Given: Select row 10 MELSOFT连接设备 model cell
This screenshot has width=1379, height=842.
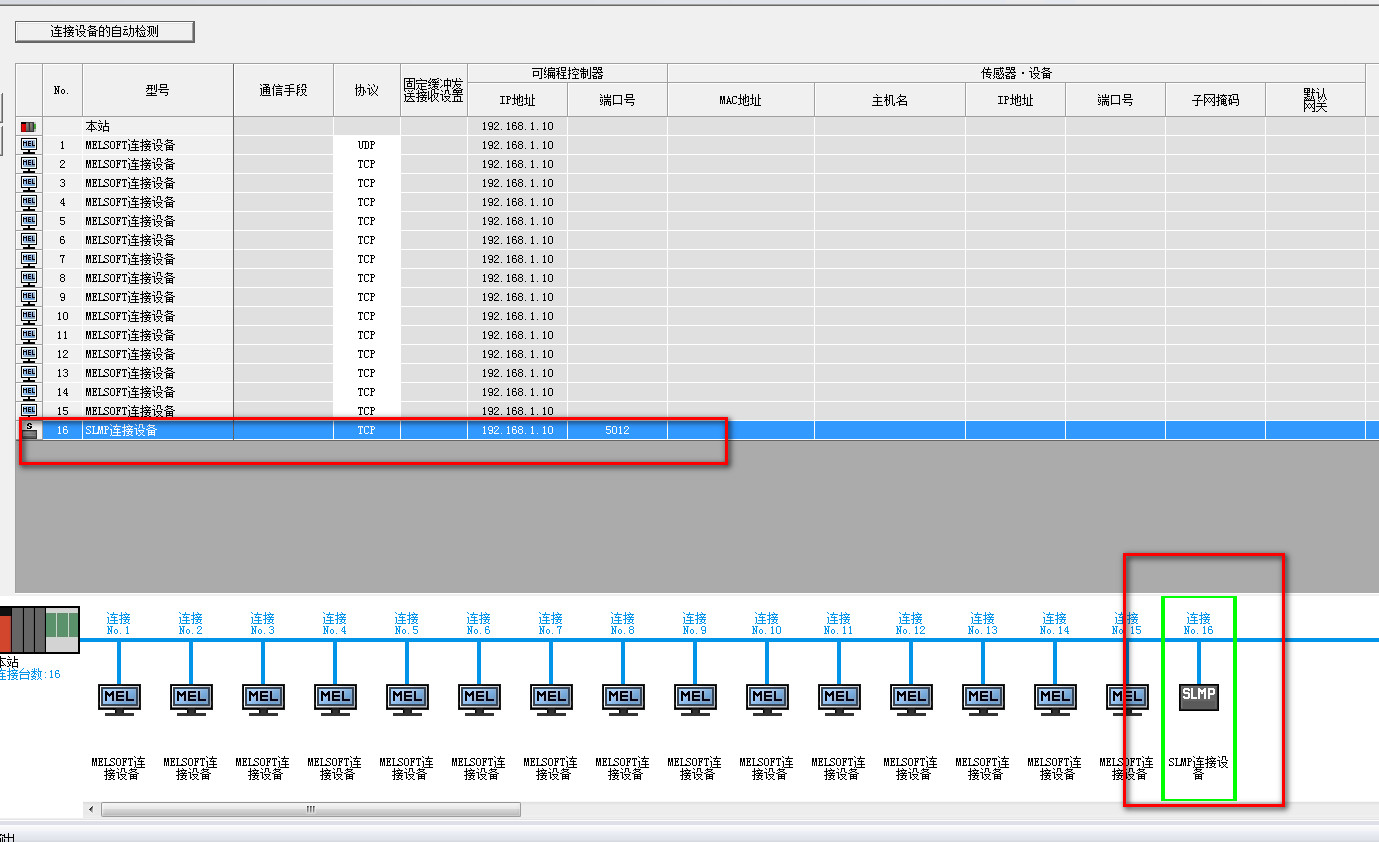Looking at the screenshot, I should [158, 316].
